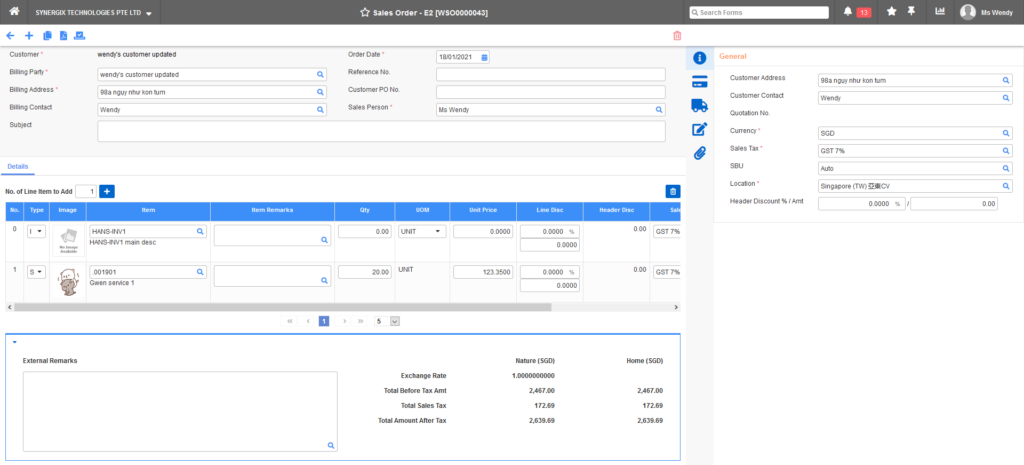Search Sales Person lookup icon

[x=659, y=110]
